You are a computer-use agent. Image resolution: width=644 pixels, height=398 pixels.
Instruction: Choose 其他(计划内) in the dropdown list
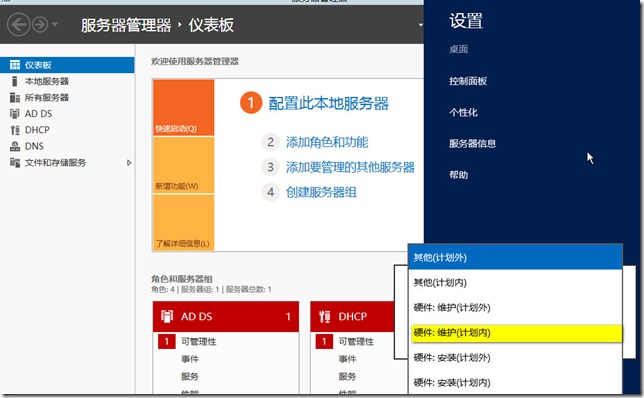point(515,283)
